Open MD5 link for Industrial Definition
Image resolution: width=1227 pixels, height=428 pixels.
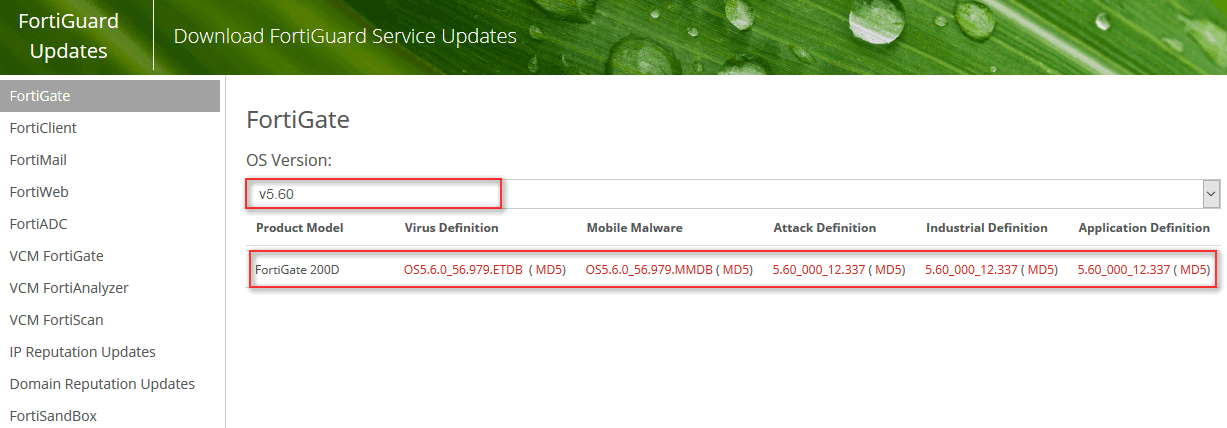click(x=1040, y=270)
